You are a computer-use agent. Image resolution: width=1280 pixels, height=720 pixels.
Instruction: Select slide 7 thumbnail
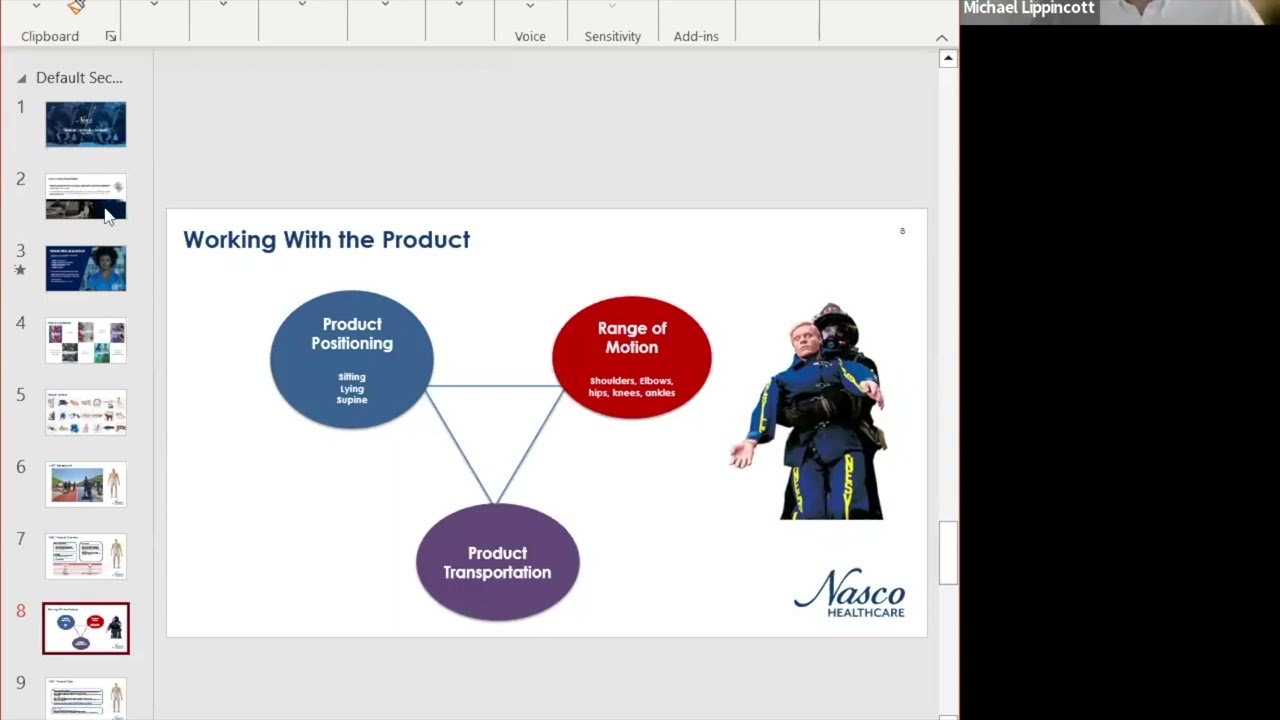click(x=86, y=556)
